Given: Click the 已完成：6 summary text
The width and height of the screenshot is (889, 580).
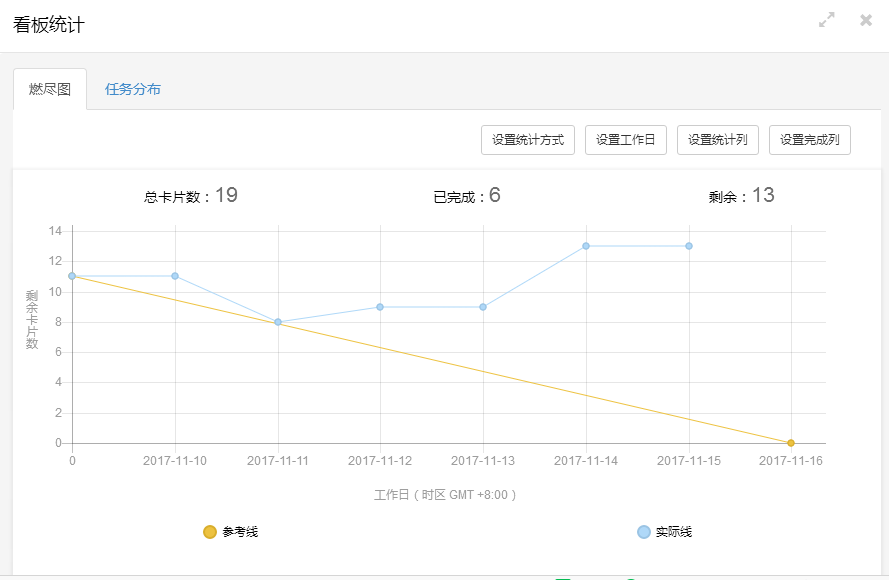Looking at the screenshot, I should click(467, 196).
